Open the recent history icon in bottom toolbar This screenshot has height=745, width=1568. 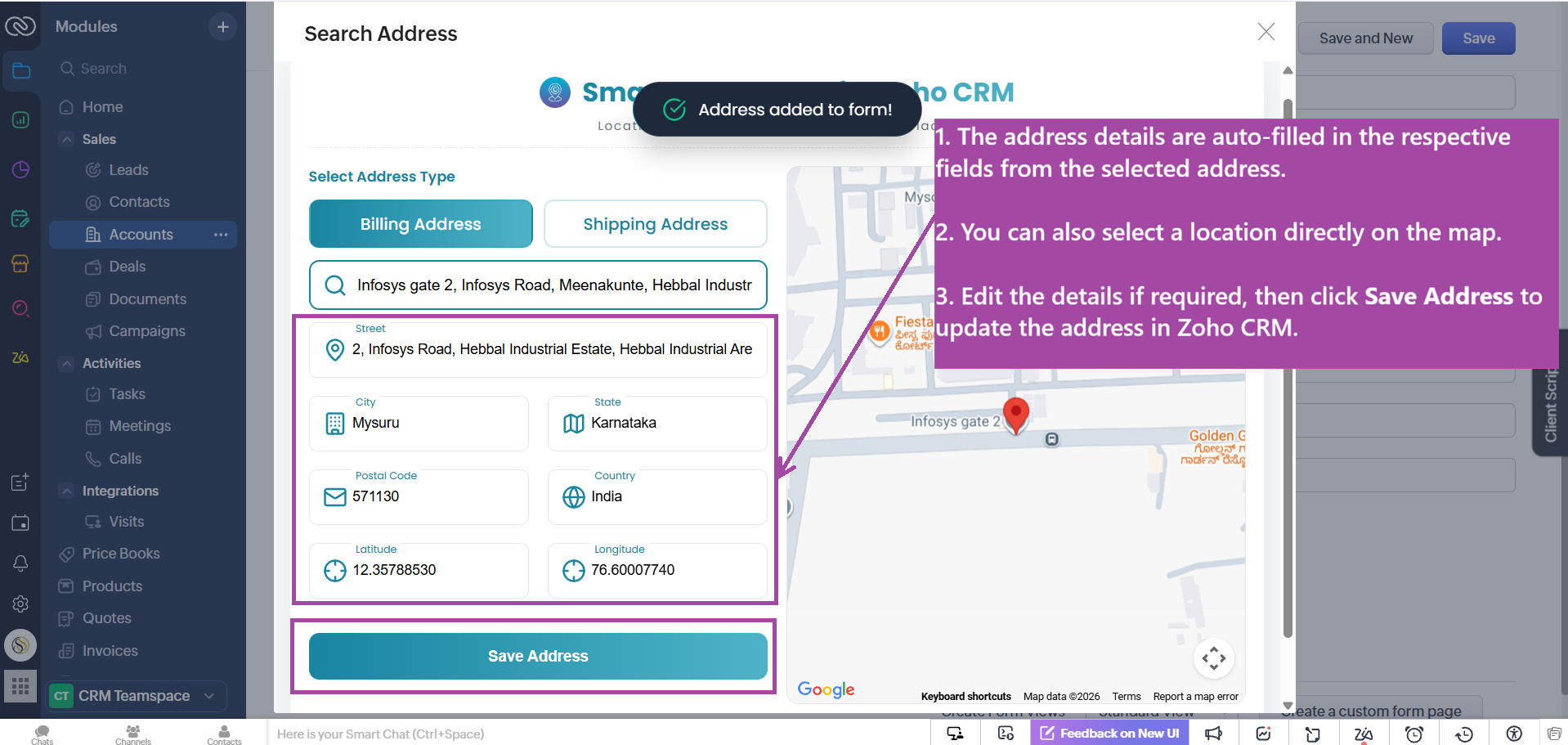point(1463,734)
